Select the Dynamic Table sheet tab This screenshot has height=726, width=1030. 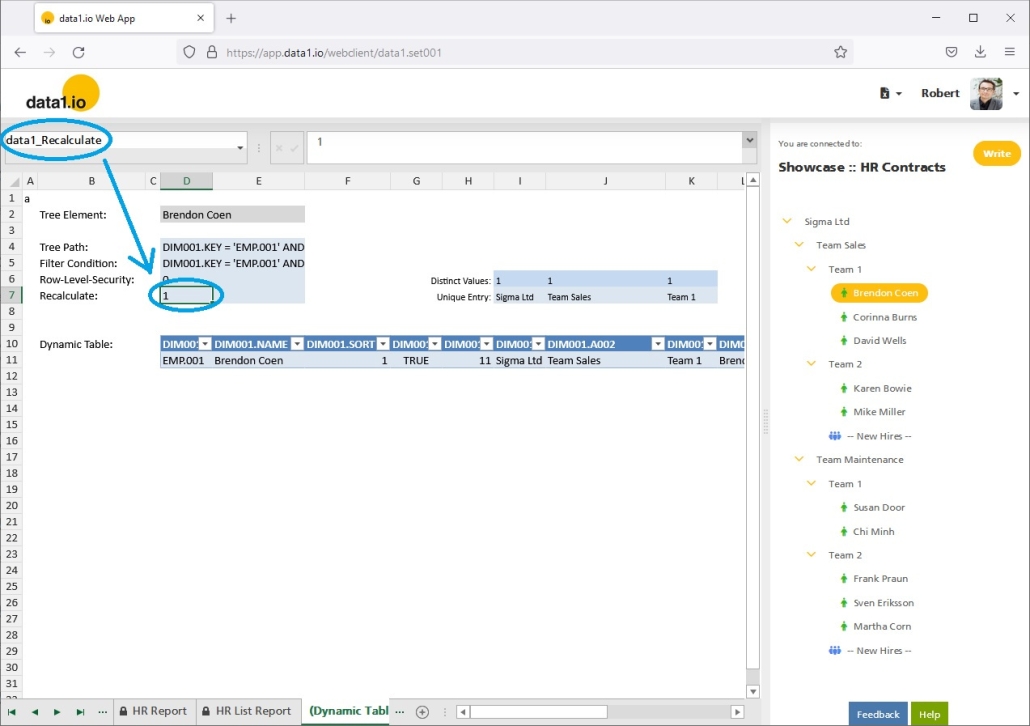click(346, 711)
